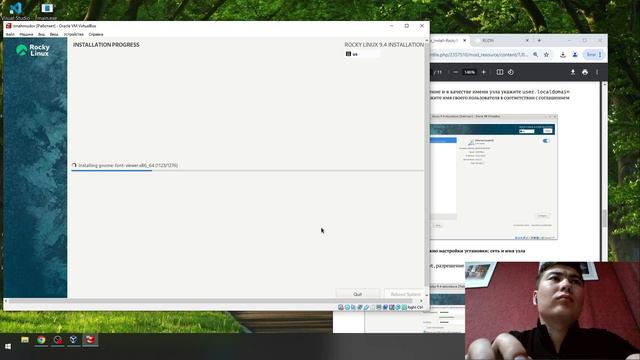This screenshot has width=640, height=360.
Task: Bookmark this page with the star icon
Action: click(546, 54)
